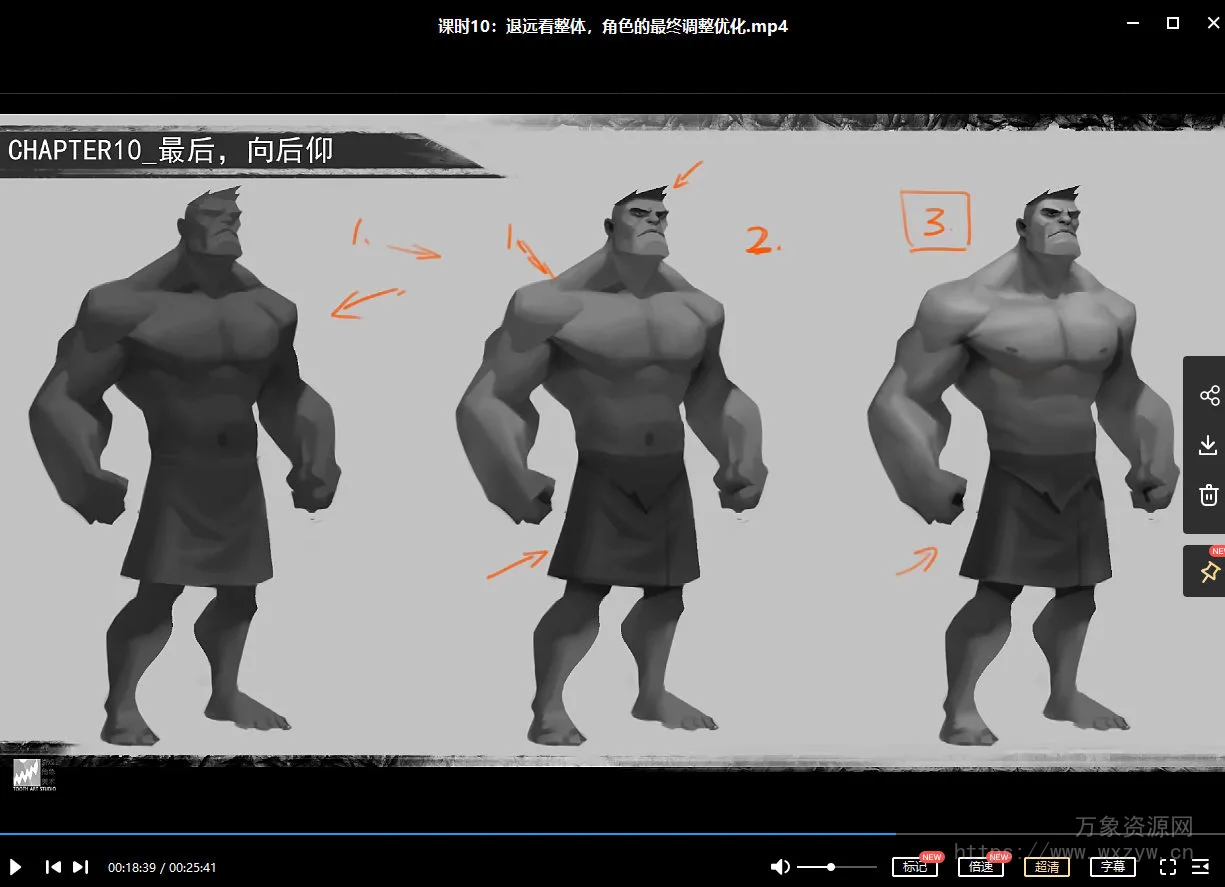This screenshot has width=1225, height=887.
Task: Change the 超清 video quality setting
Action: (1046, 867)
